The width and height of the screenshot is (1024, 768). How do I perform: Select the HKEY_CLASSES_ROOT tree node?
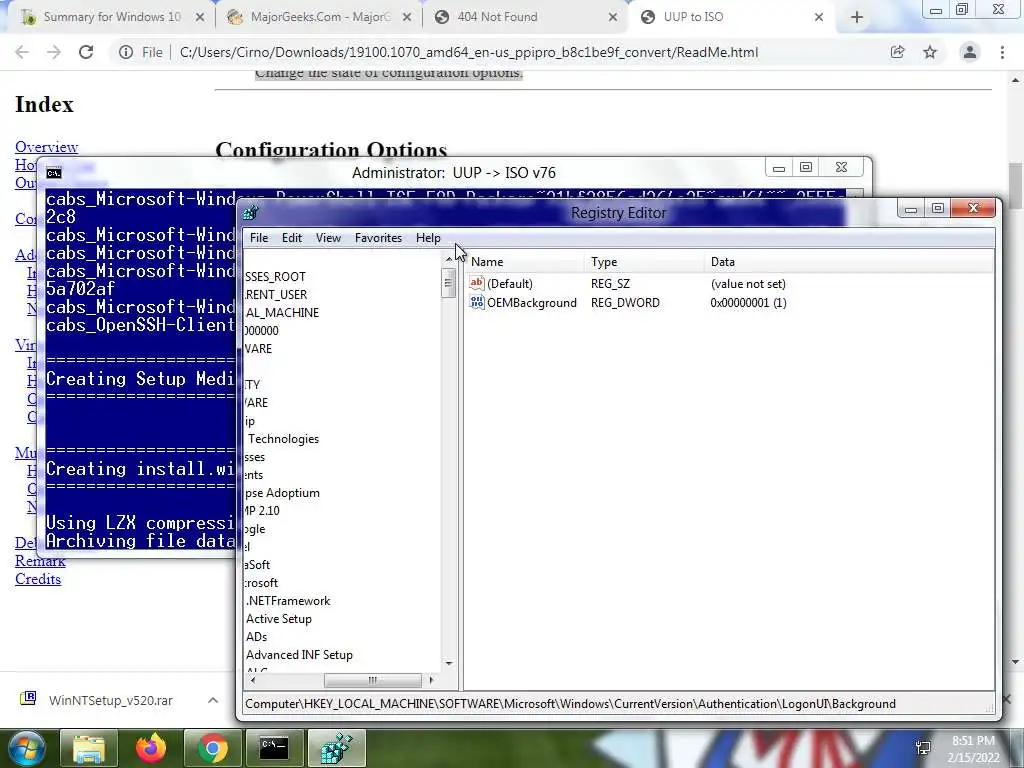tap(275, 277)
